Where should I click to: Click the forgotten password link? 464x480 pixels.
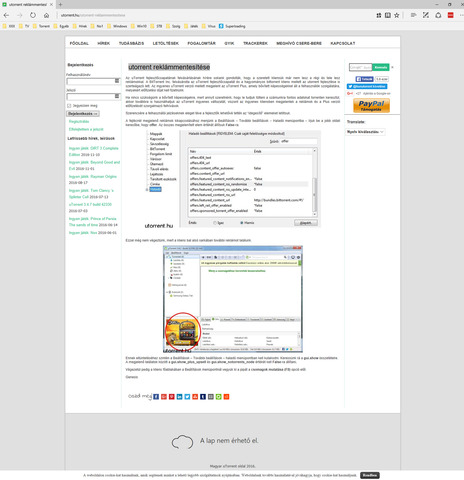(86, 129)
